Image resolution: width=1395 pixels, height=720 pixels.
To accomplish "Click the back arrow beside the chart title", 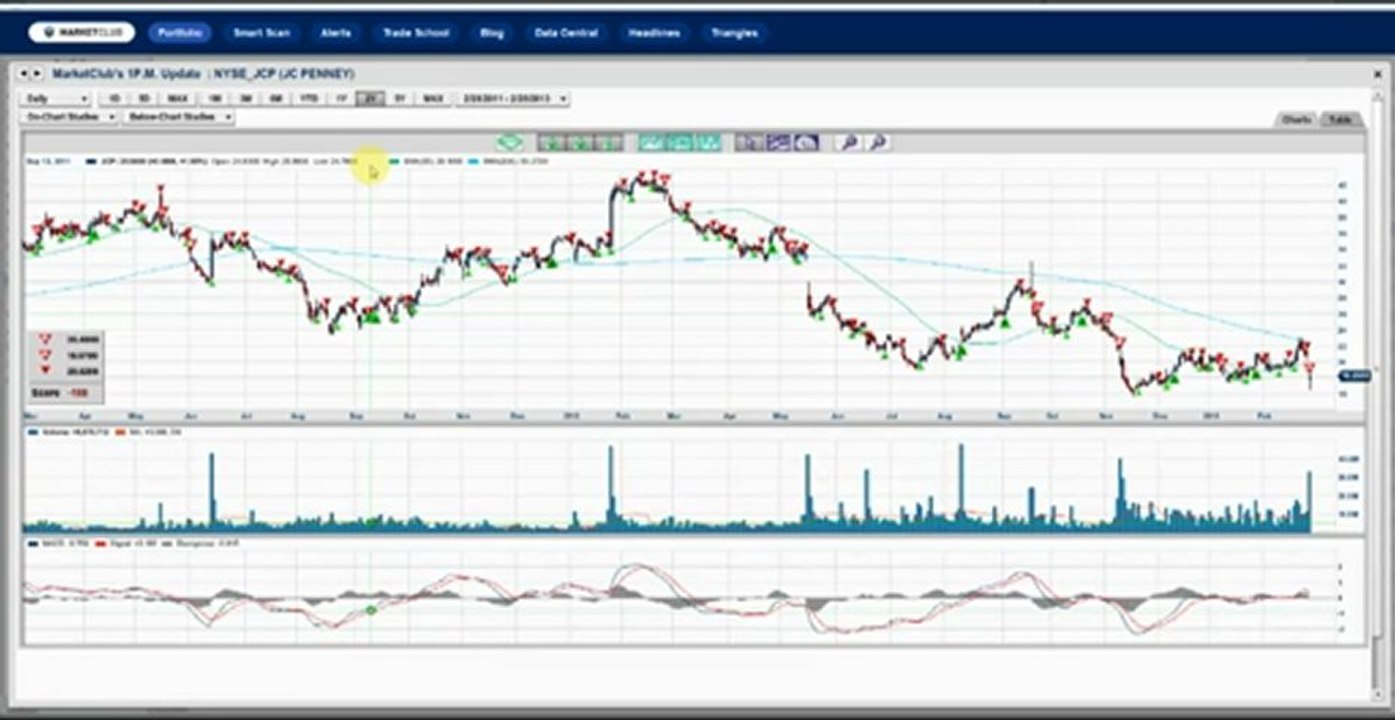I will [25, 74].
